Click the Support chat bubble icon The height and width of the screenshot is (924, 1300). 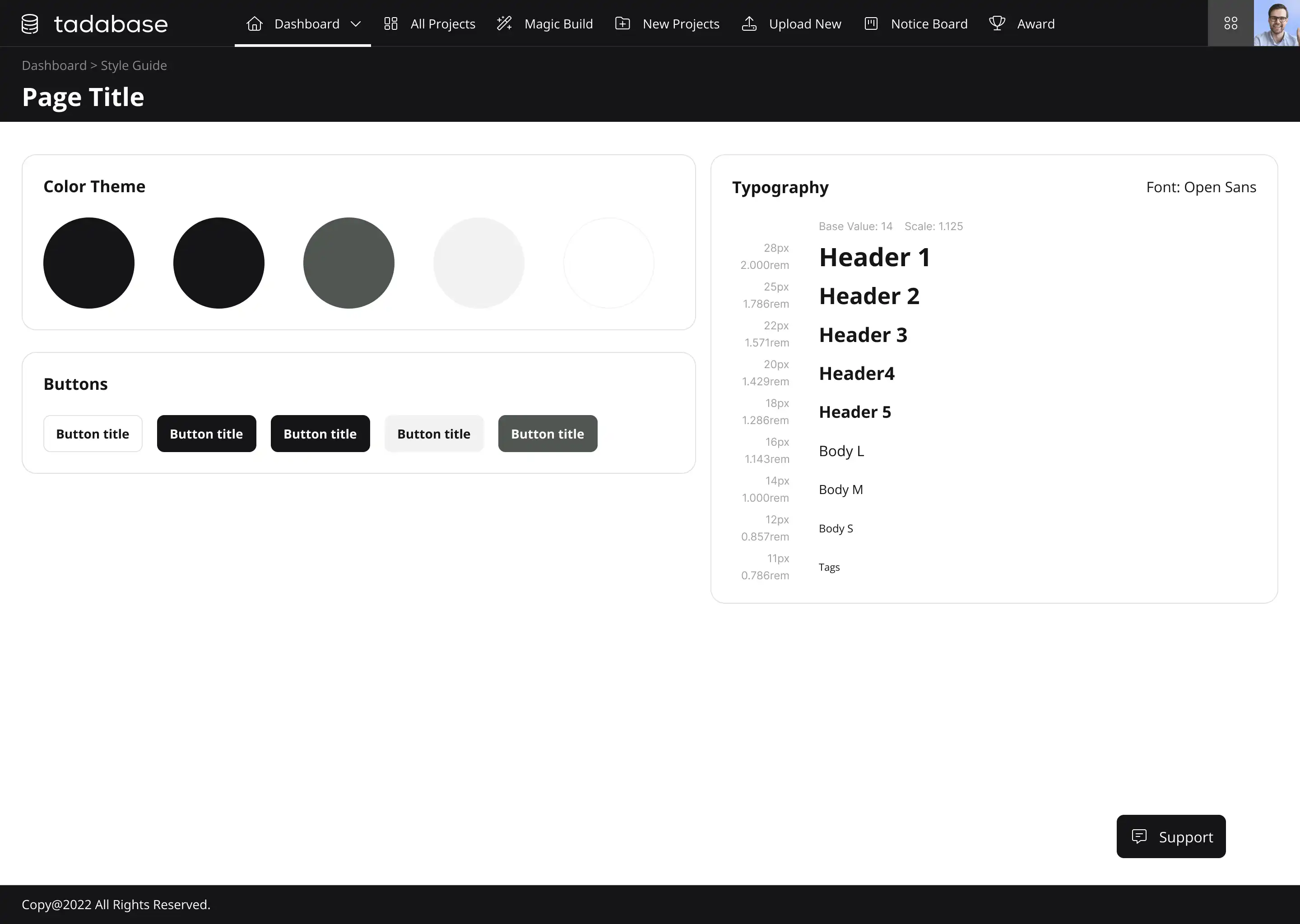pos(1139,836)
